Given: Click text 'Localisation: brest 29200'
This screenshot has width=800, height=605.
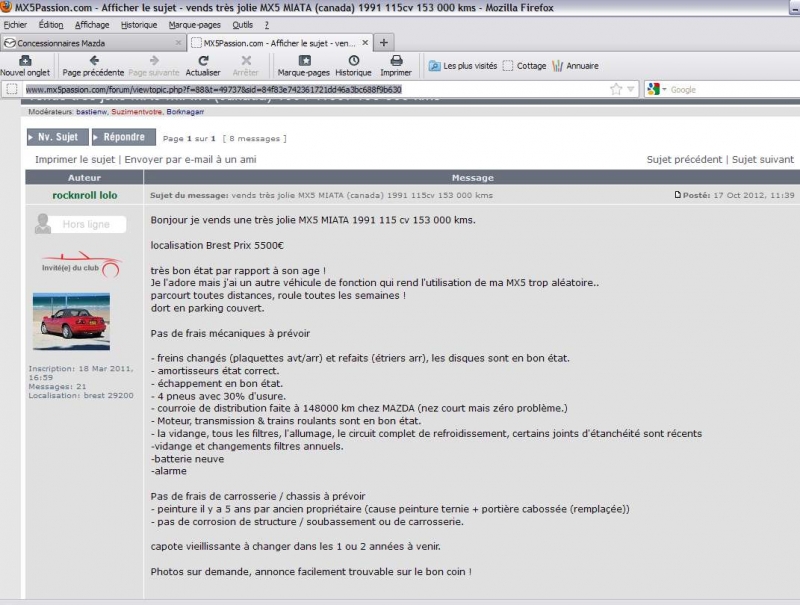Looking at the screenshot, I should click(x=81, y=395).
